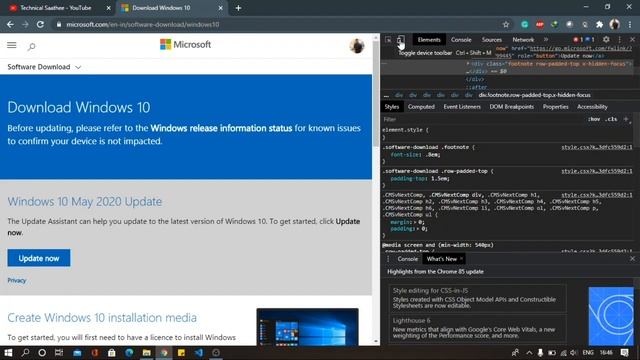Viewport: 640px width, 360px height.
Task: Close the DevTools drawer
Action: click(x=632, y=259)
